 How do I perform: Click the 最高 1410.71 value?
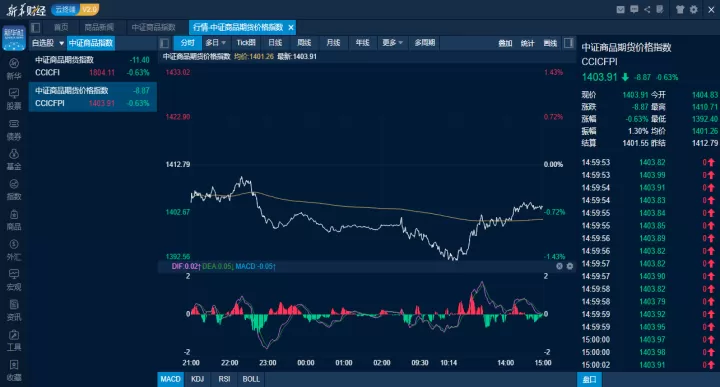[x=704, y=107]
